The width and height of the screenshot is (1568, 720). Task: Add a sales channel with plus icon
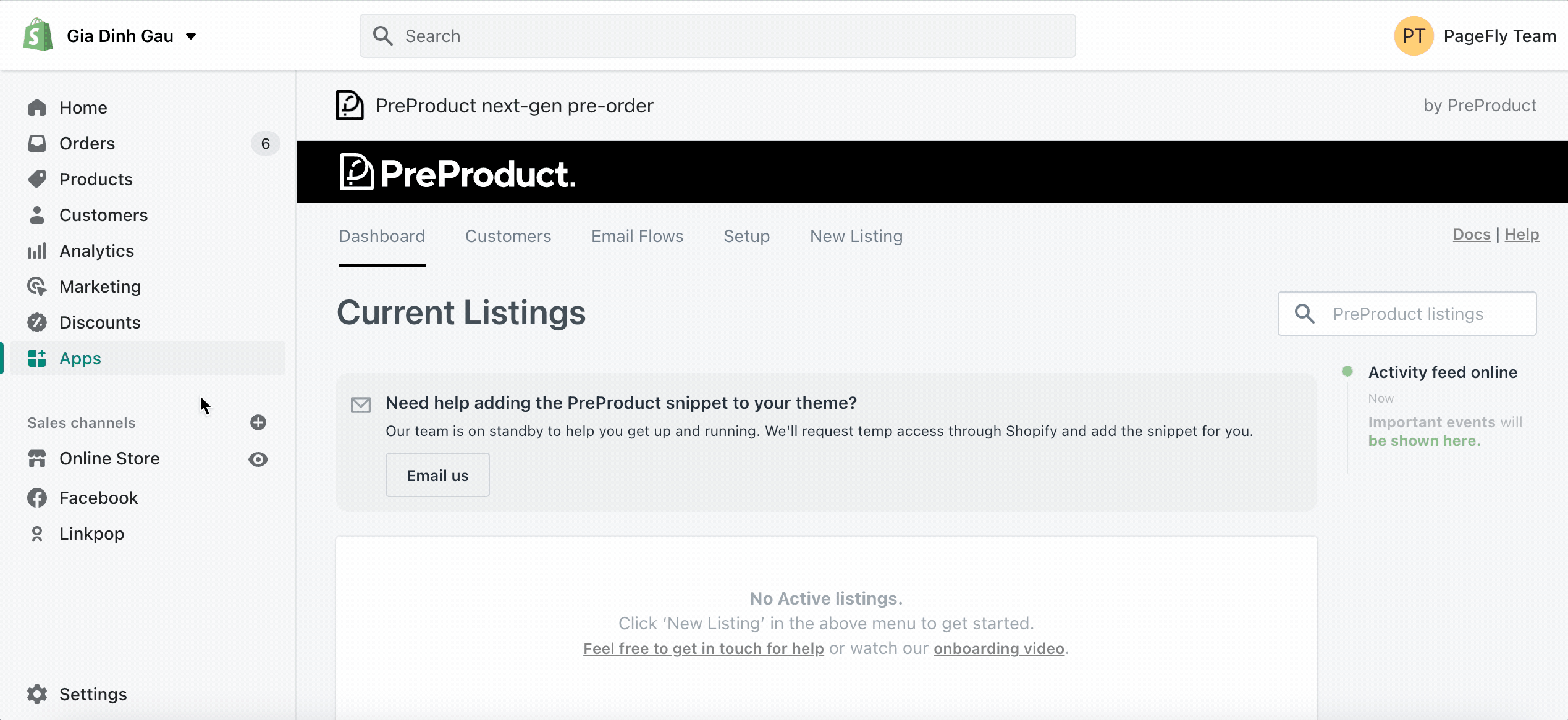pyautogui.click(x=258, y=422)
